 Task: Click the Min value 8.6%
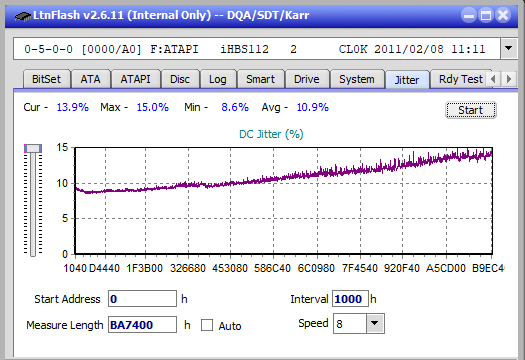[235, 107]
